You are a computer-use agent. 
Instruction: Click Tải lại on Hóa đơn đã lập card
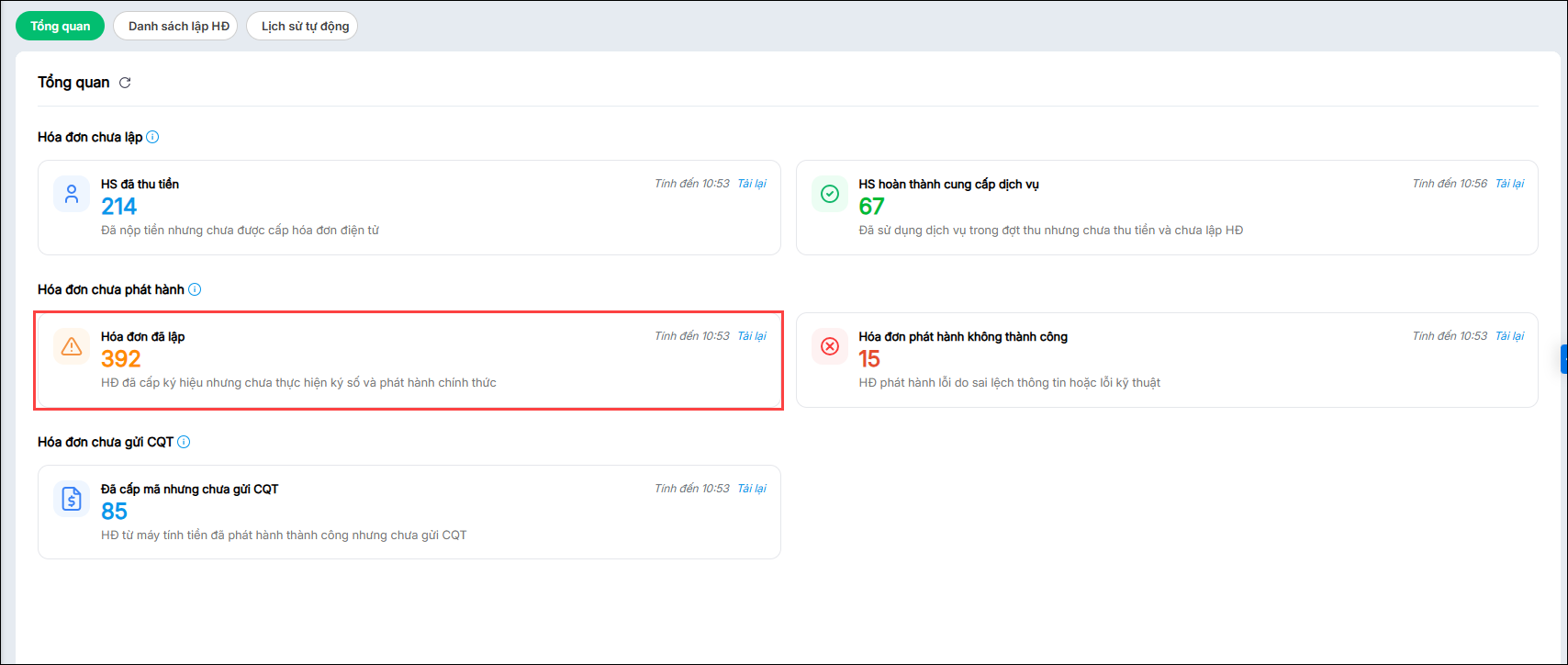(752, 336)
